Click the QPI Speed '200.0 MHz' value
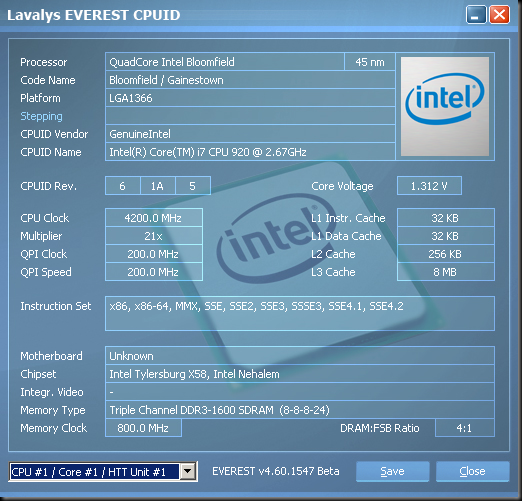The width and height of the screenshot is (522, 501). 154,272
